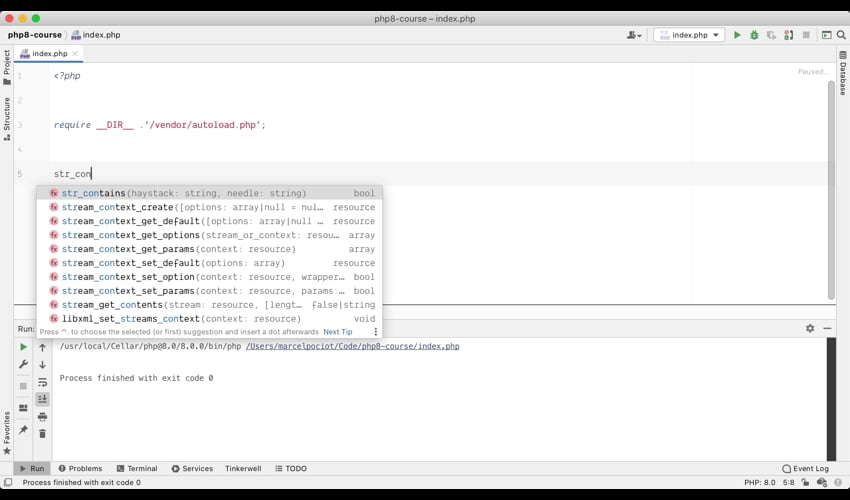Screen dimensions: 850x500
Task: Toggle soft-wrap in Run console
Action: click(42, 382)
